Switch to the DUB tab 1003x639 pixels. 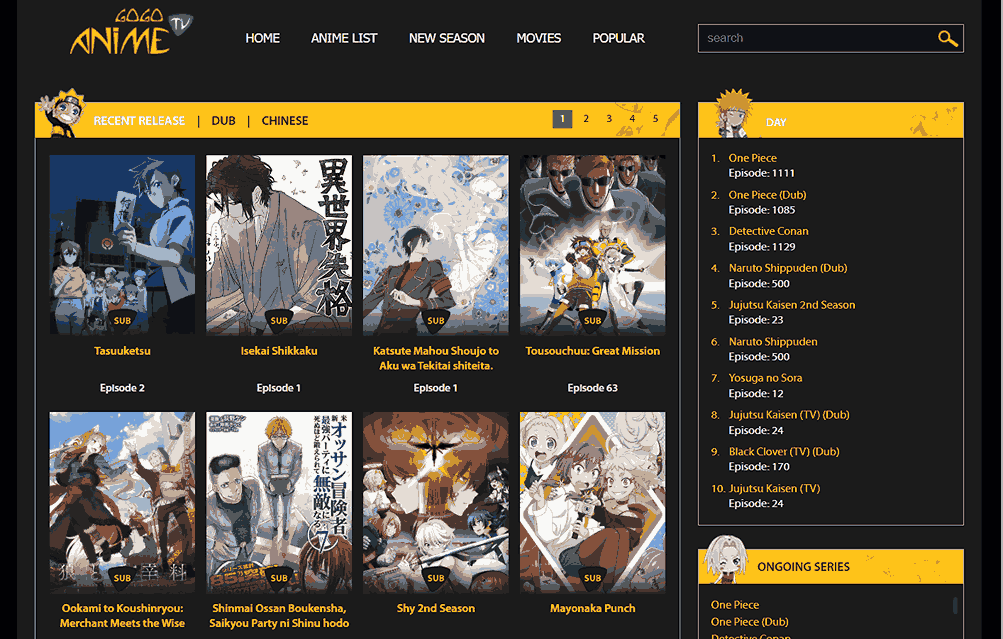tap(224, 121)
